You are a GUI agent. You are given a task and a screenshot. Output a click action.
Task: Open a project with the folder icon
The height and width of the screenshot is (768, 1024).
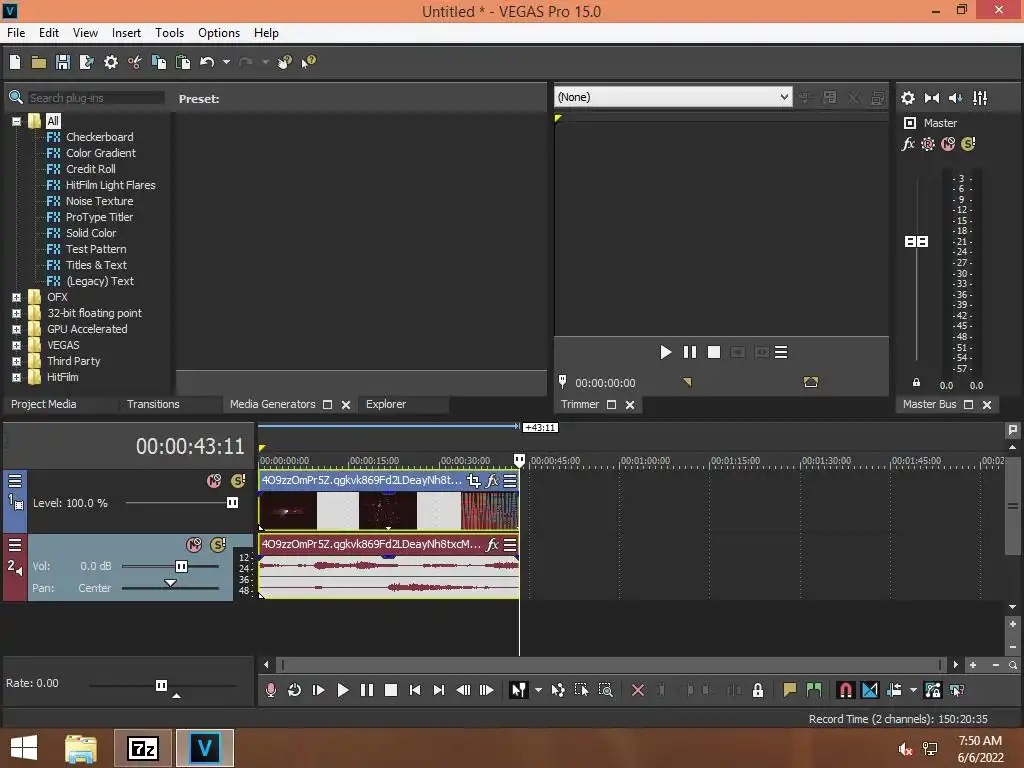(39, 62)
